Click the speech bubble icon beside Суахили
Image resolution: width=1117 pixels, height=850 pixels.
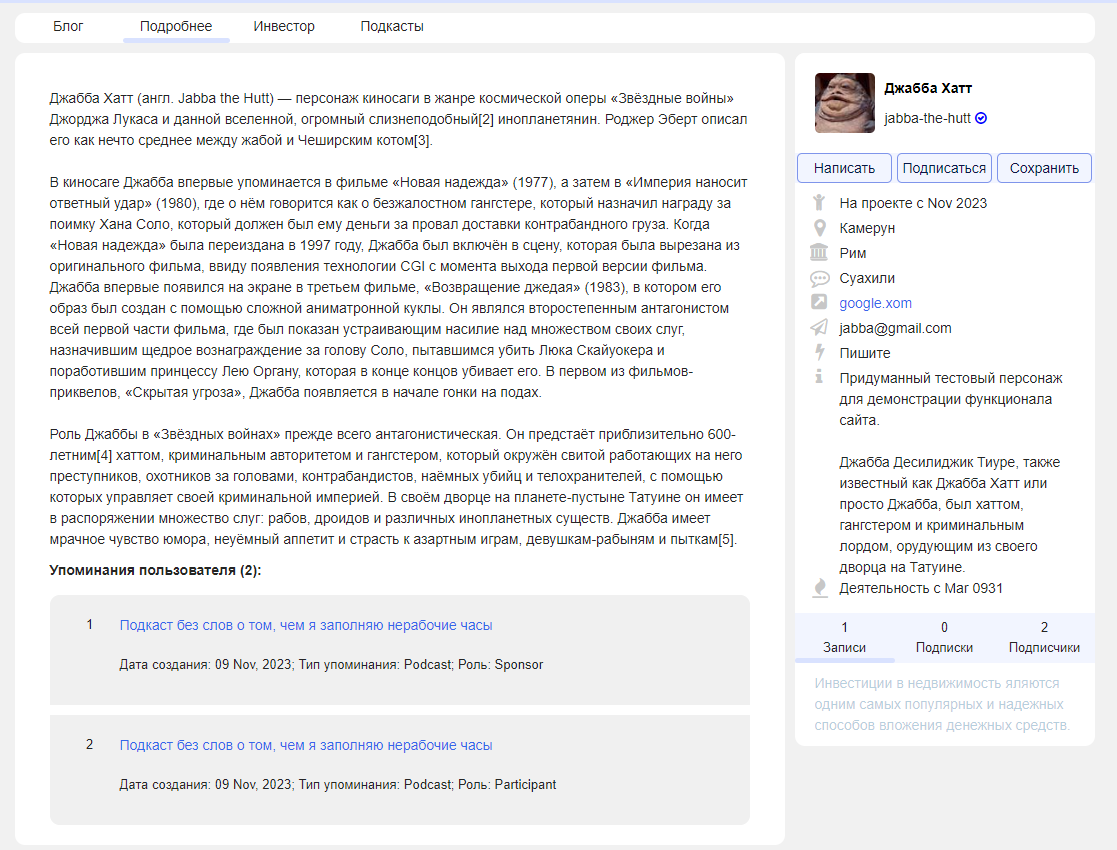tap(819, 278)
